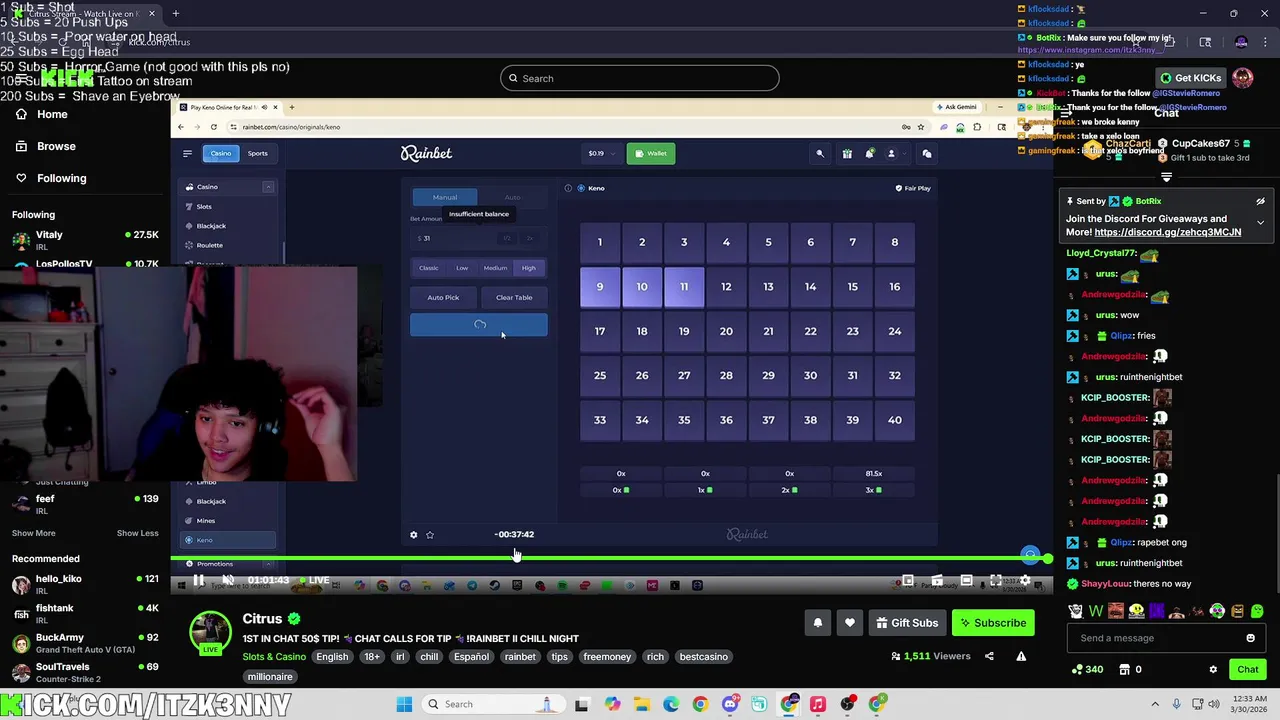Open Windows Start menu
Image resolution: width=1280 pixels, height=720 pixels.
pyautogui.click(x=404, y=704)
